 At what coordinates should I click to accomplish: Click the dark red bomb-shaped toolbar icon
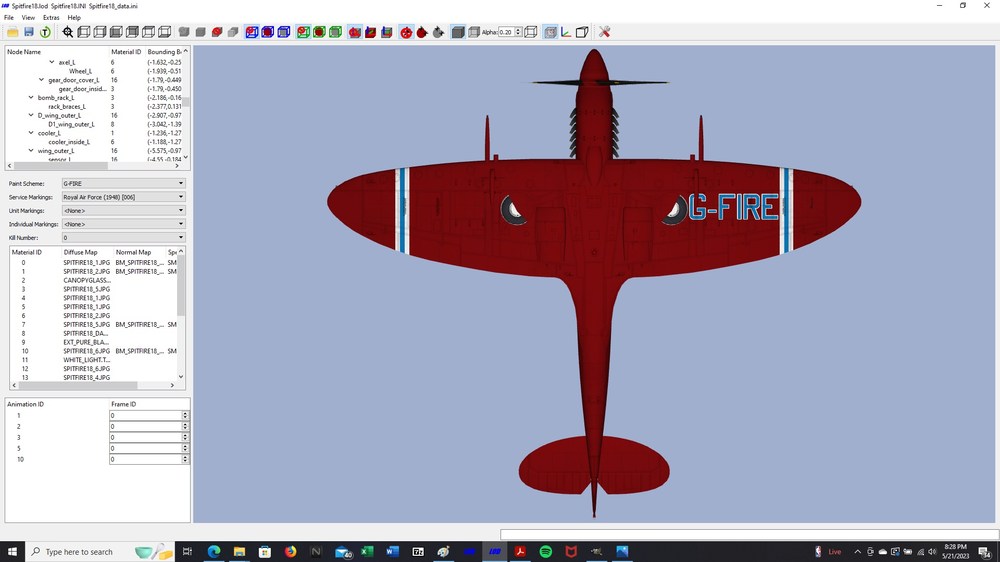tap(422, 32)
